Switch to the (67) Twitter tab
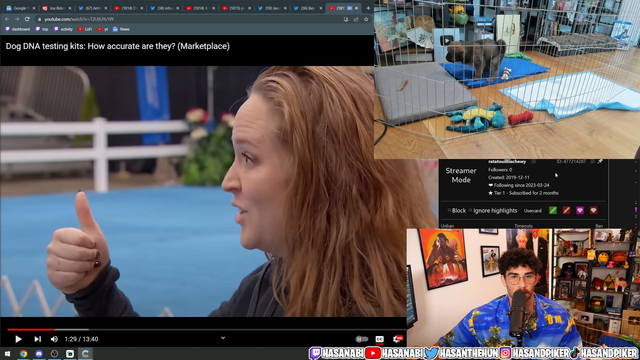The height and width of the screenshot is (360, 640). (x=92, y=8)
